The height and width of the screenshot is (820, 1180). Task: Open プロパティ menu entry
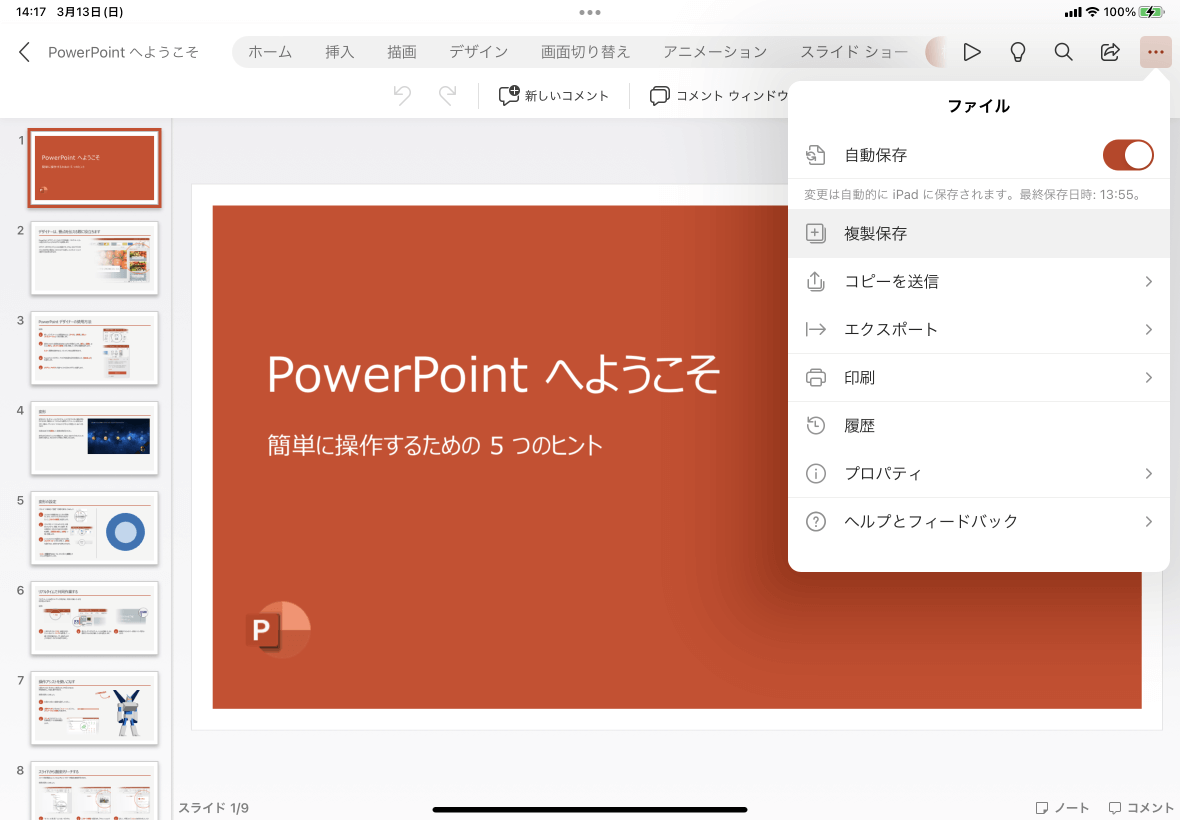(x=978, y=473)
